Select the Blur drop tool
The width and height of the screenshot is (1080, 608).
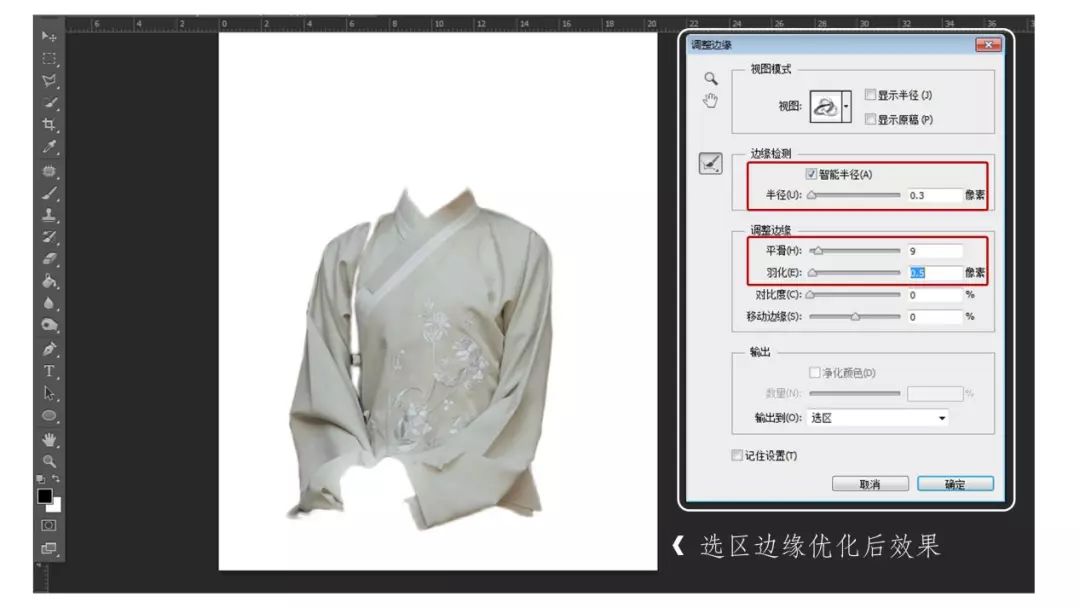pos(49,303)
